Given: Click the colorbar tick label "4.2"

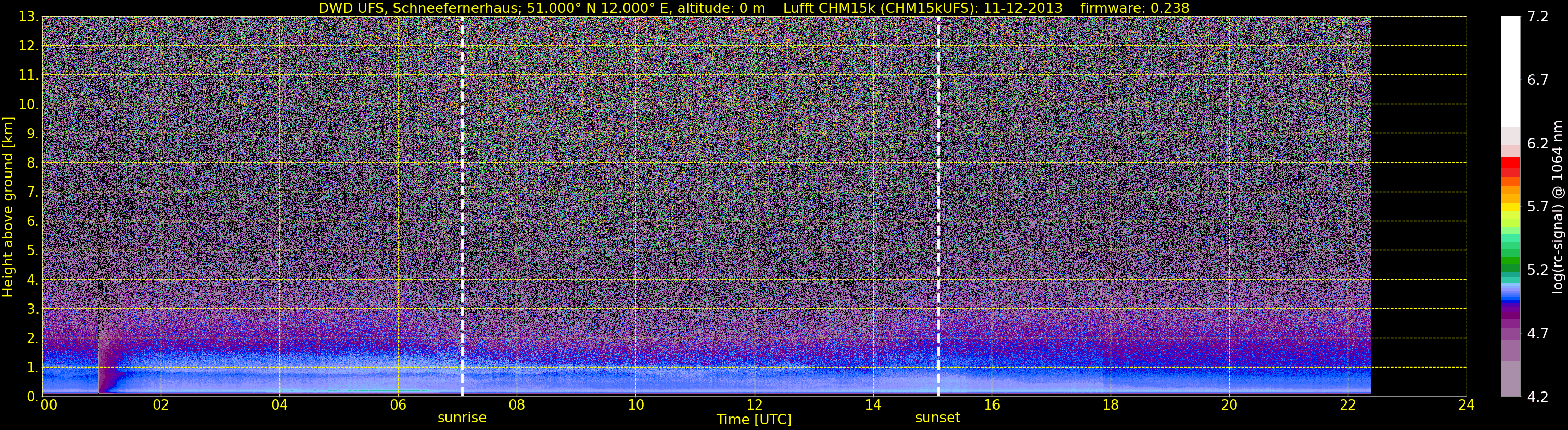Looking at the screenshot, I should [x=1538, y=397].
